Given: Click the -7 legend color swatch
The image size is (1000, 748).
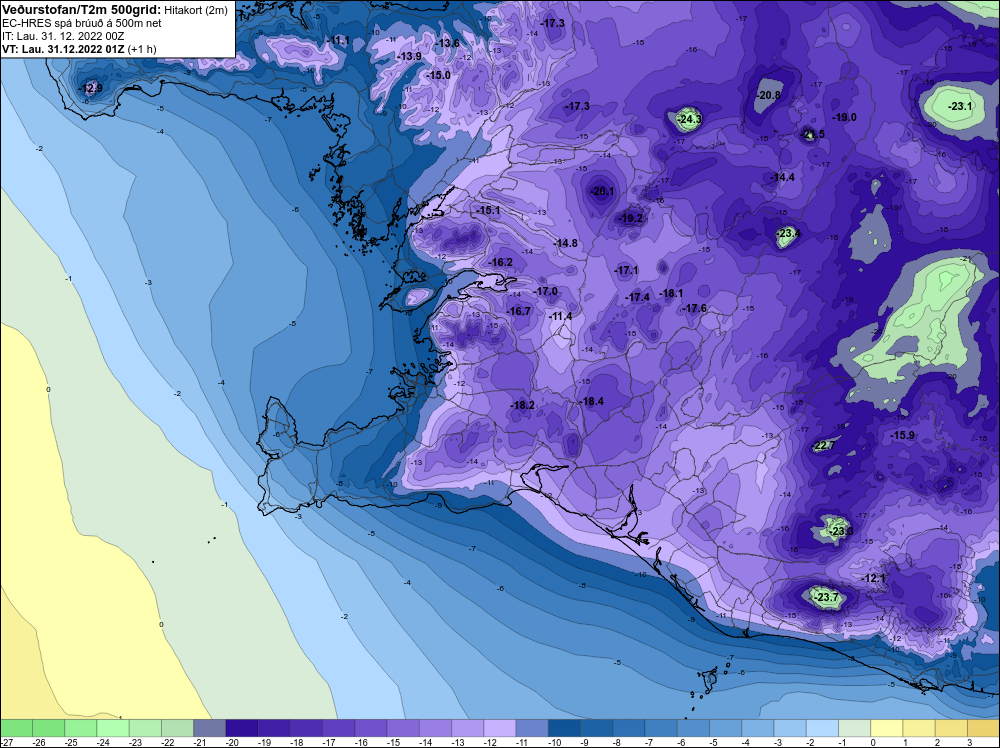Looking at the screenshot, I should 661,728.
